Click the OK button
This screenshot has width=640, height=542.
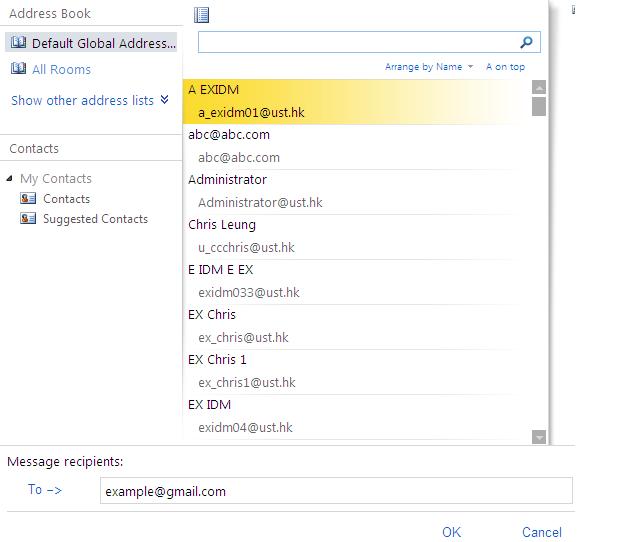(x=452, y=532)
